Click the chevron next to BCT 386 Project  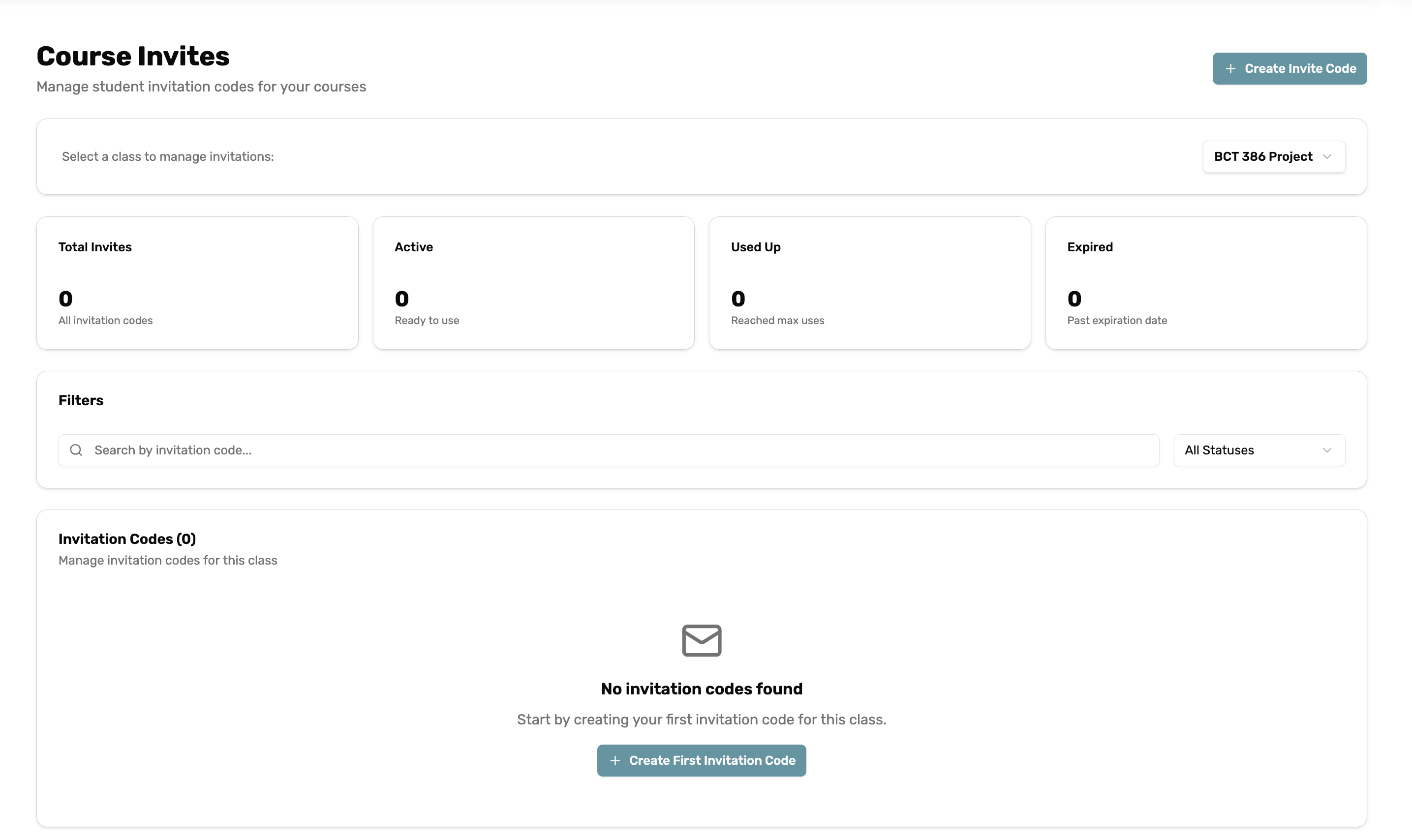click(x=1329, y=157)
